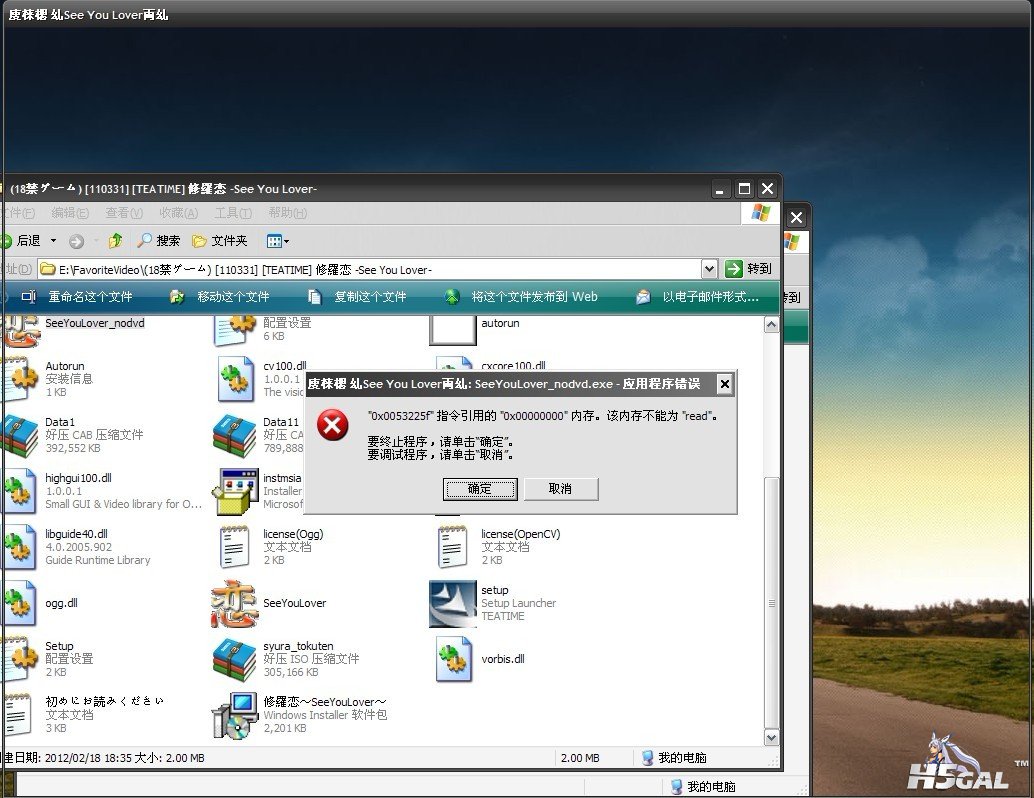
Task: Click the 取消 button in error dialog
Action: click(560, 489)
